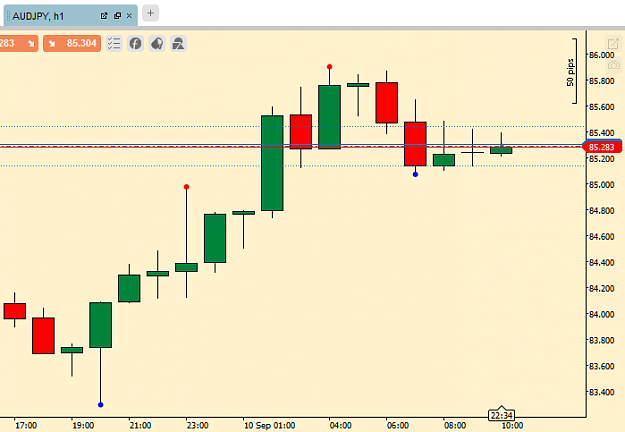Open the function indicators icon

coord(136,43)
